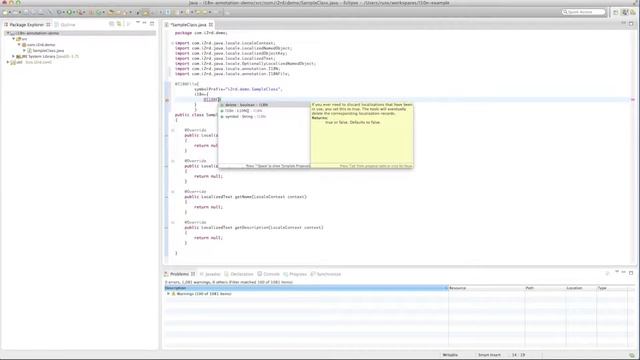
Task: Maximize the Package Explorer panel
Action: (x=152, y=23)
